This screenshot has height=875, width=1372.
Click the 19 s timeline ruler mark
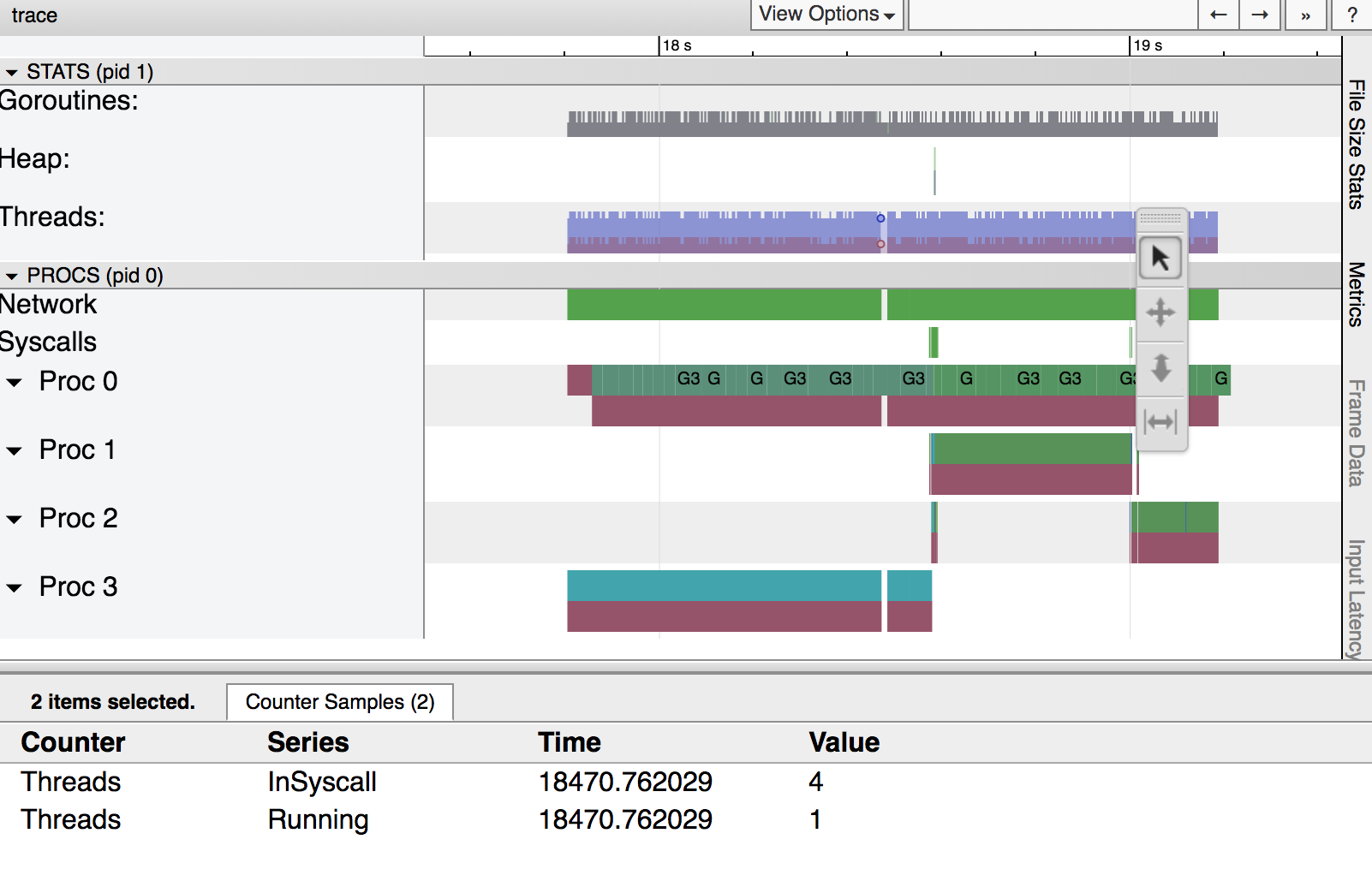click(x=1148, y=45)
